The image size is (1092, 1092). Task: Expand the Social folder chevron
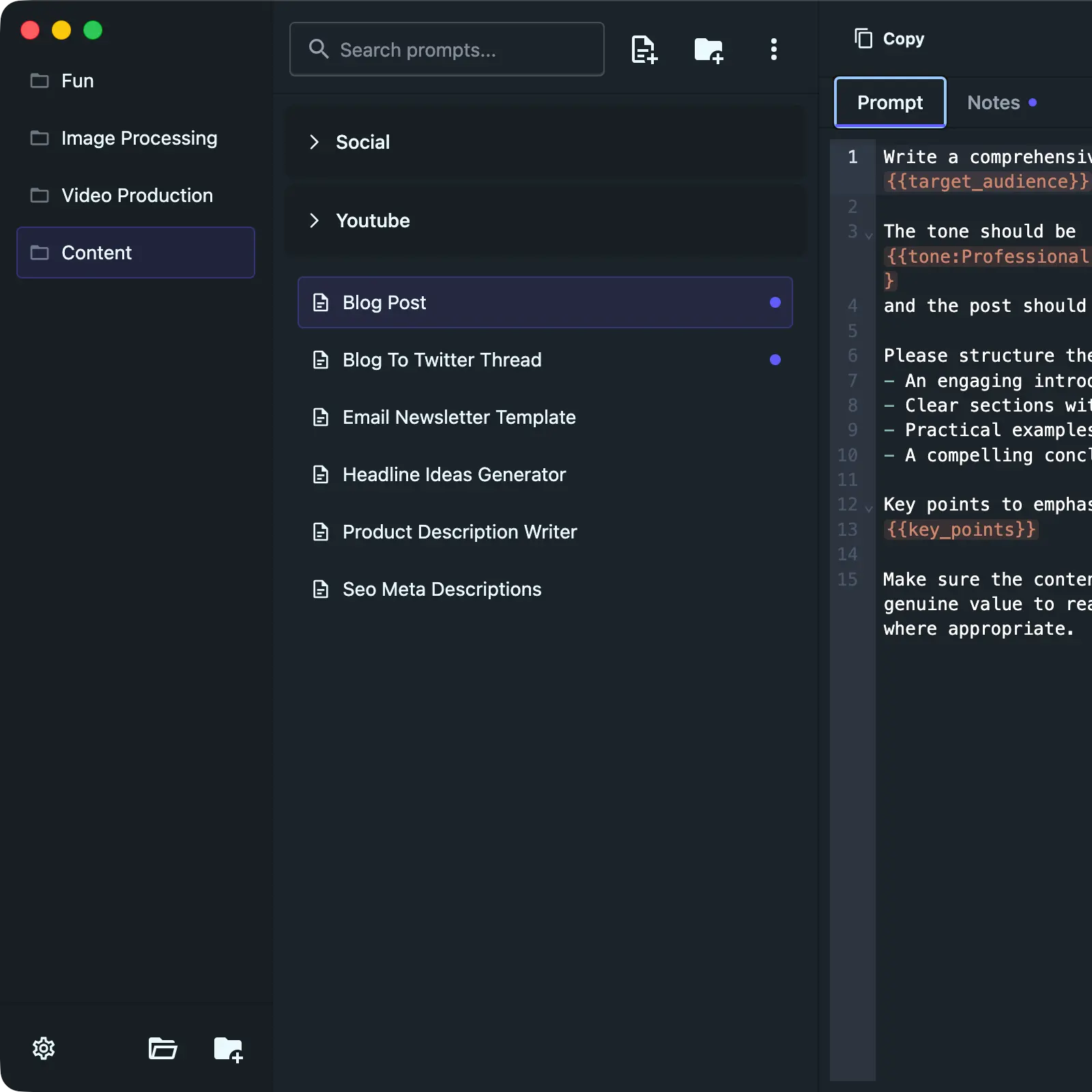314,142
